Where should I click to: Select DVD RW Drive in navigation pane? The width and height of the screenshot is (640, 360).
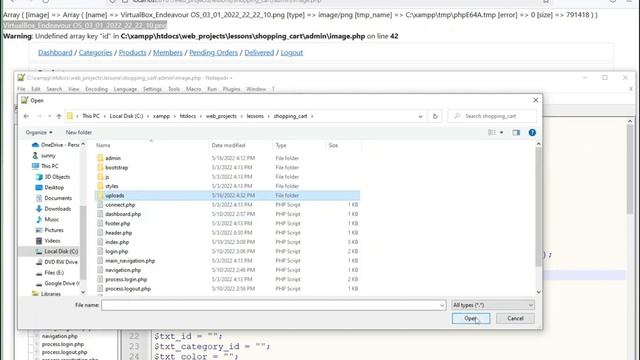coord(61,262)
